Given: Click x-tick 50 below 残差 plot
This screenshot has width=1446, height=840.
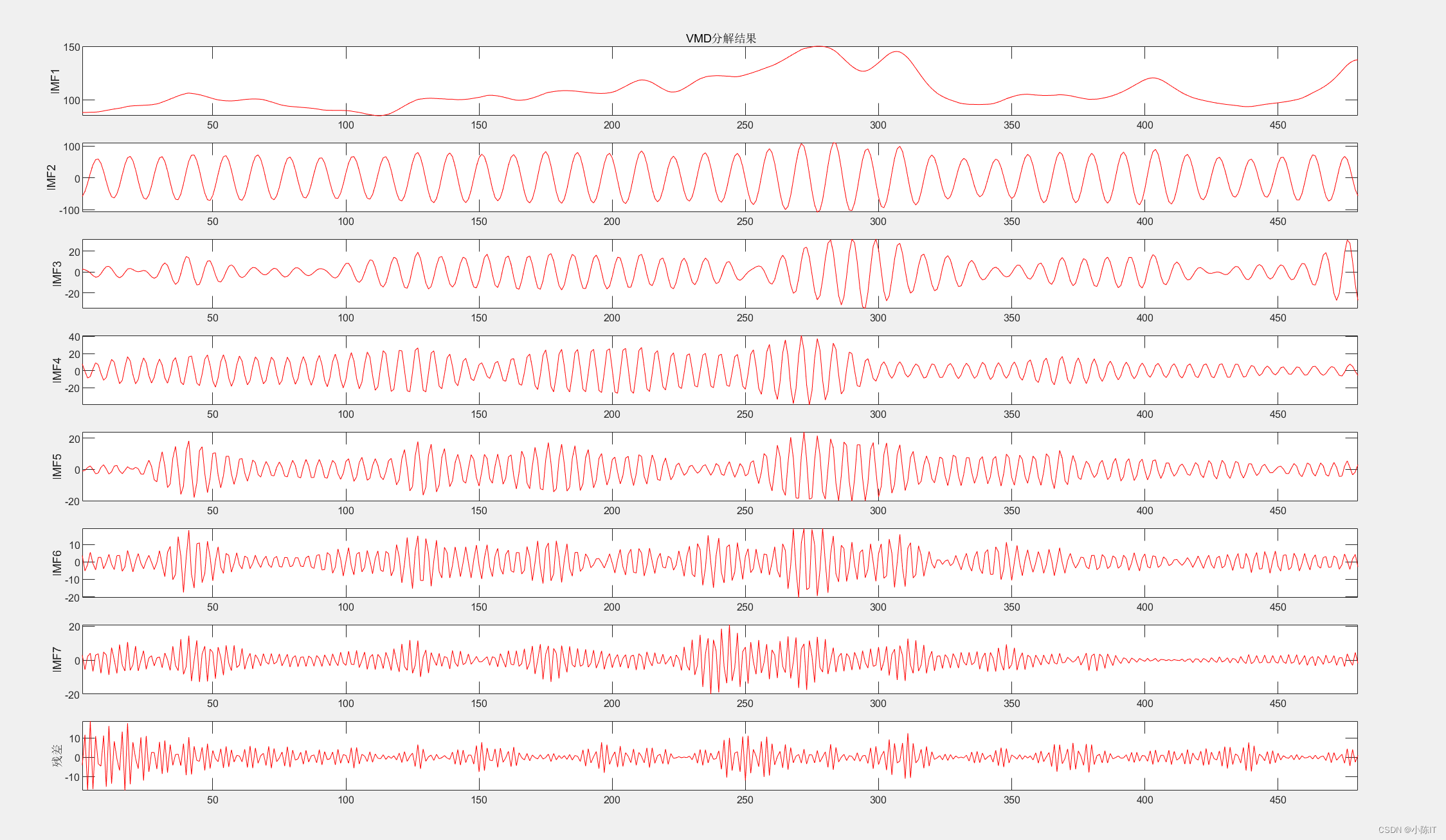Looking at the screenshot, I should [213, 800].
